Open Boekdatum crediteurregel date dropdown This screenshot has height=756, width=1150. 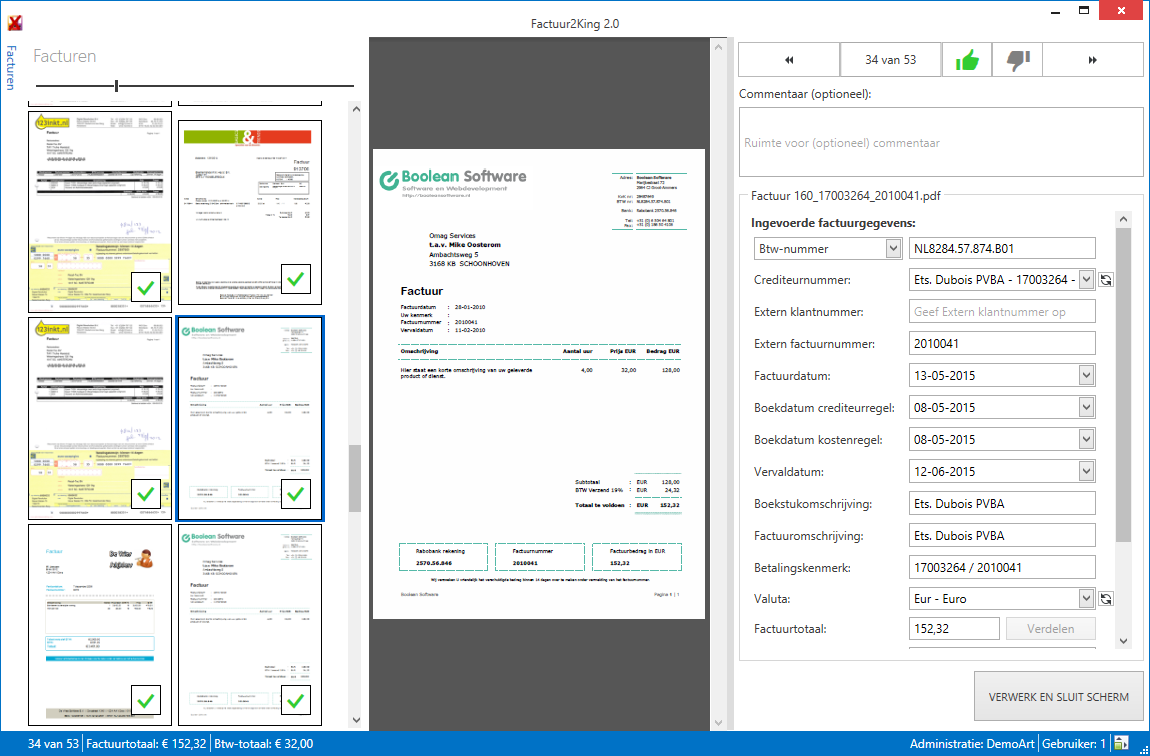coord(1086,408)
